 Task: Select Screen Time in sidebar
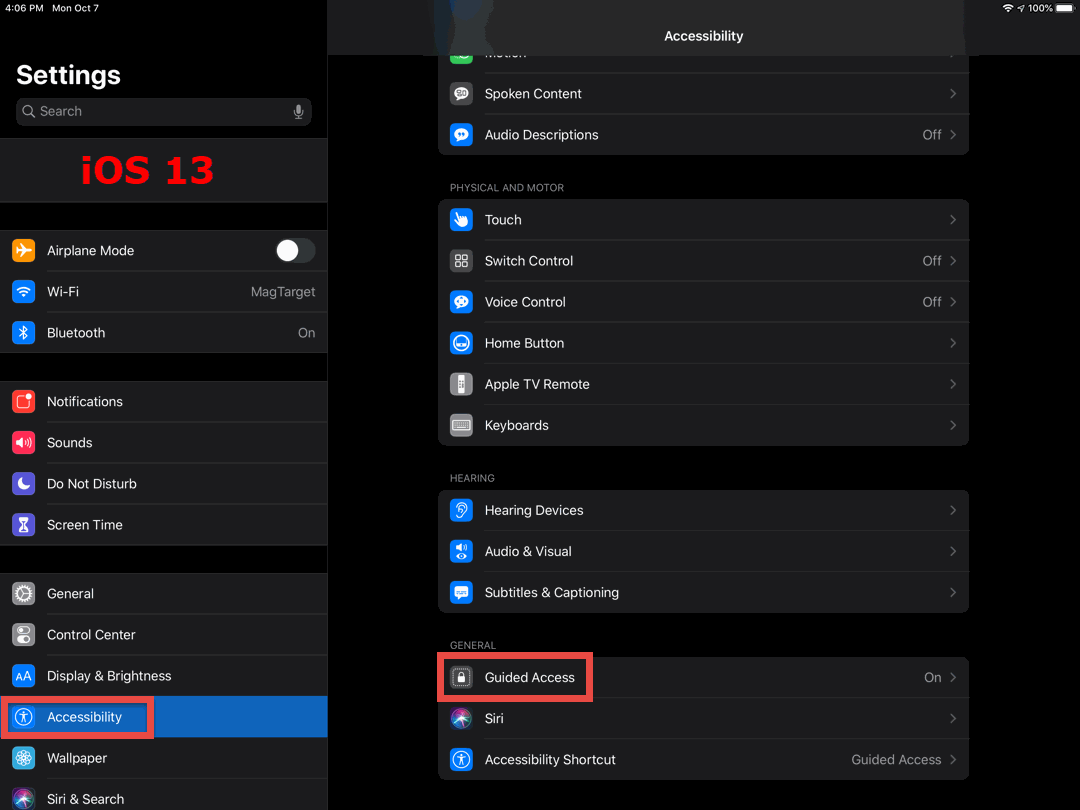(x=163, y=525)
